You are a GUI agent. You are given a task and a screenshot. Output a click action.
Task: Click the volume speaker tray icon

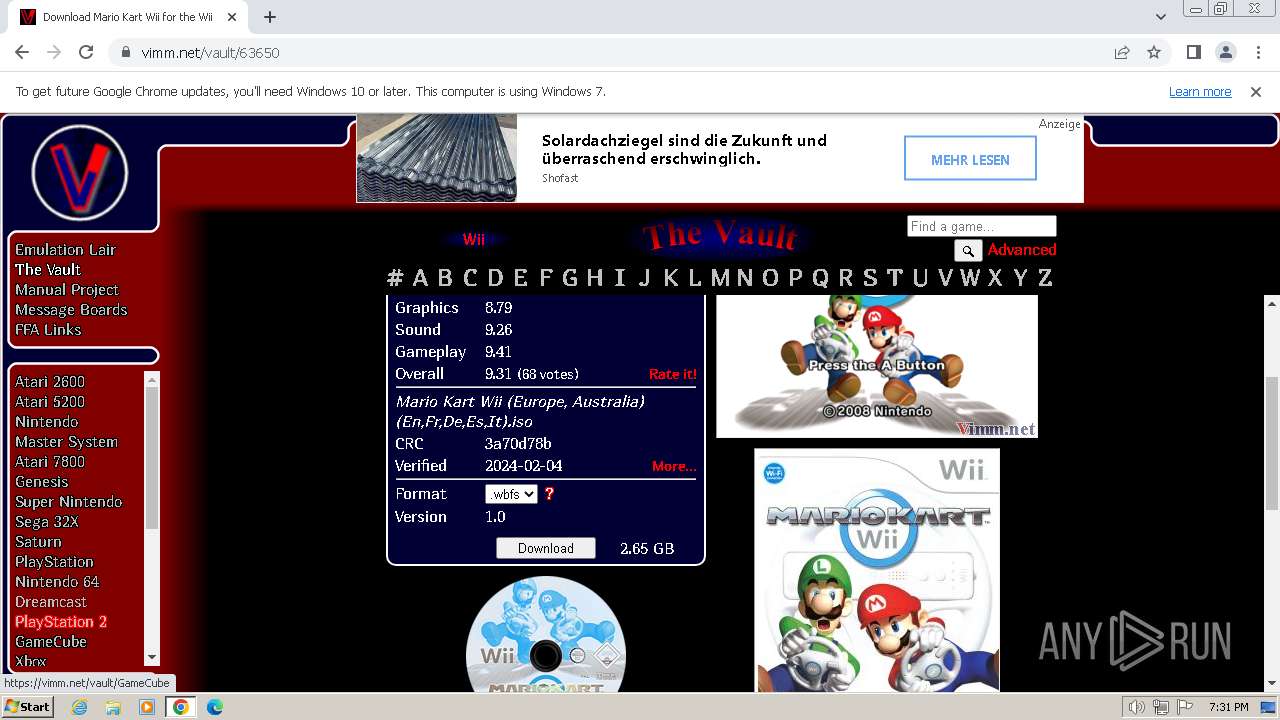click(1137, 707)
